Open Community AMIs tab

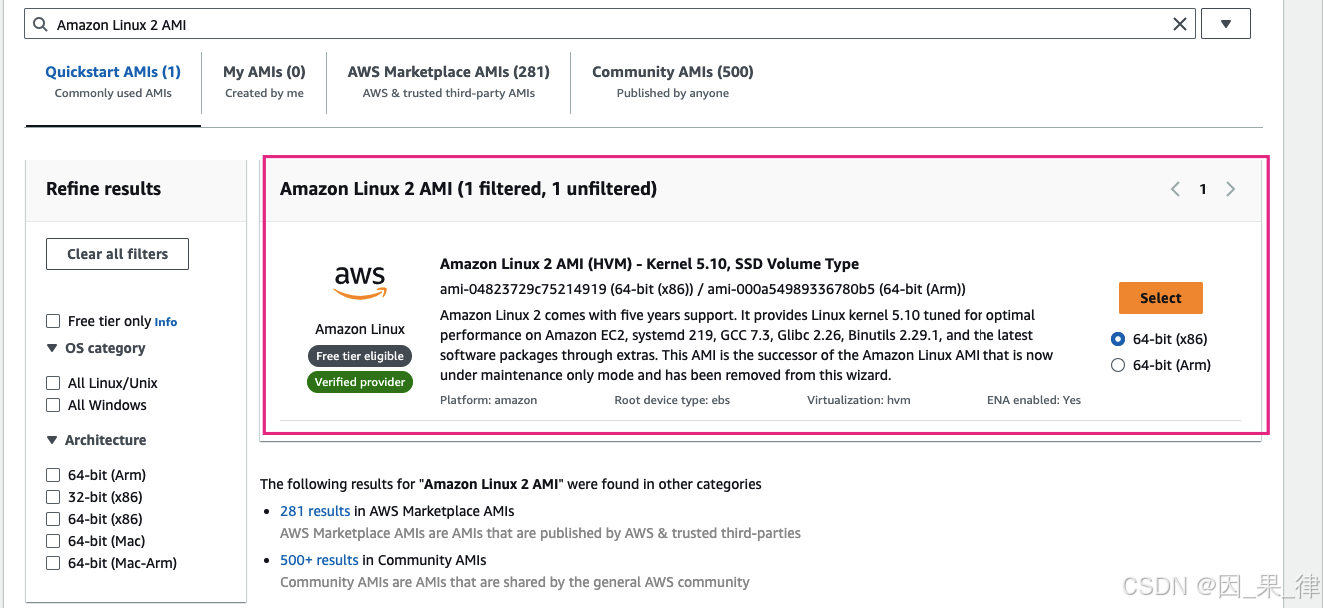click(x=673, y=81)
